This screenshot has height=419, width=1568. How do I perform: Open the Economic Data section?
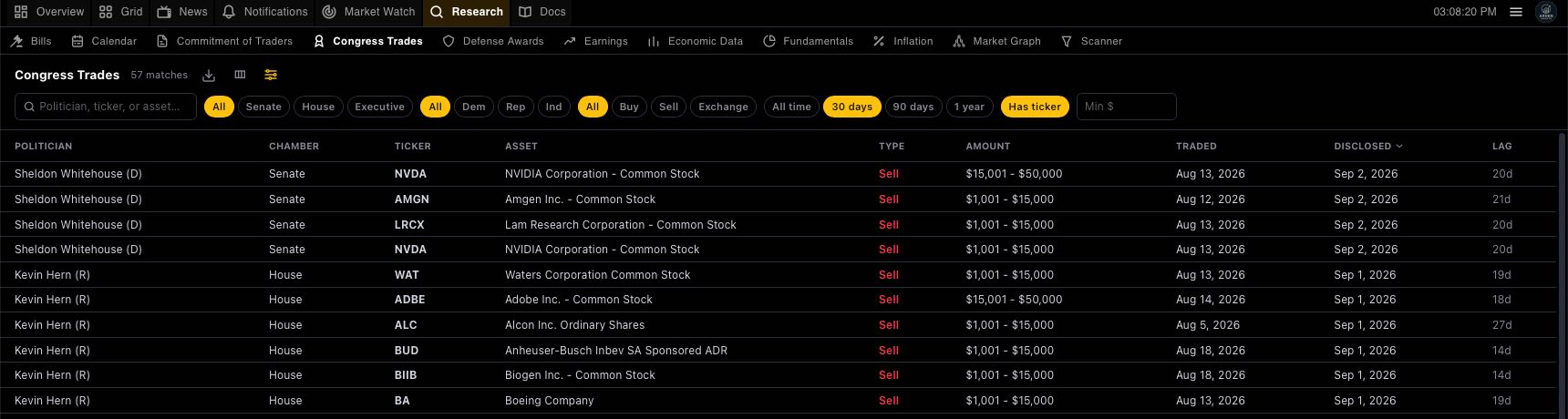(696, 41)
